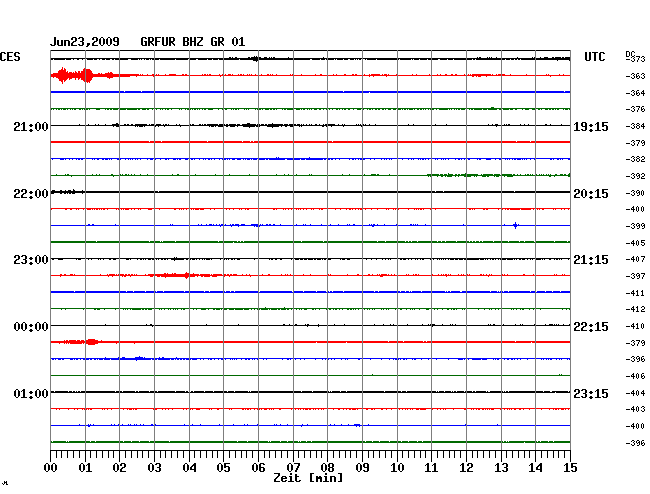
Task: Click minute label 08 on time axis
Action: [x=327, y=468]
